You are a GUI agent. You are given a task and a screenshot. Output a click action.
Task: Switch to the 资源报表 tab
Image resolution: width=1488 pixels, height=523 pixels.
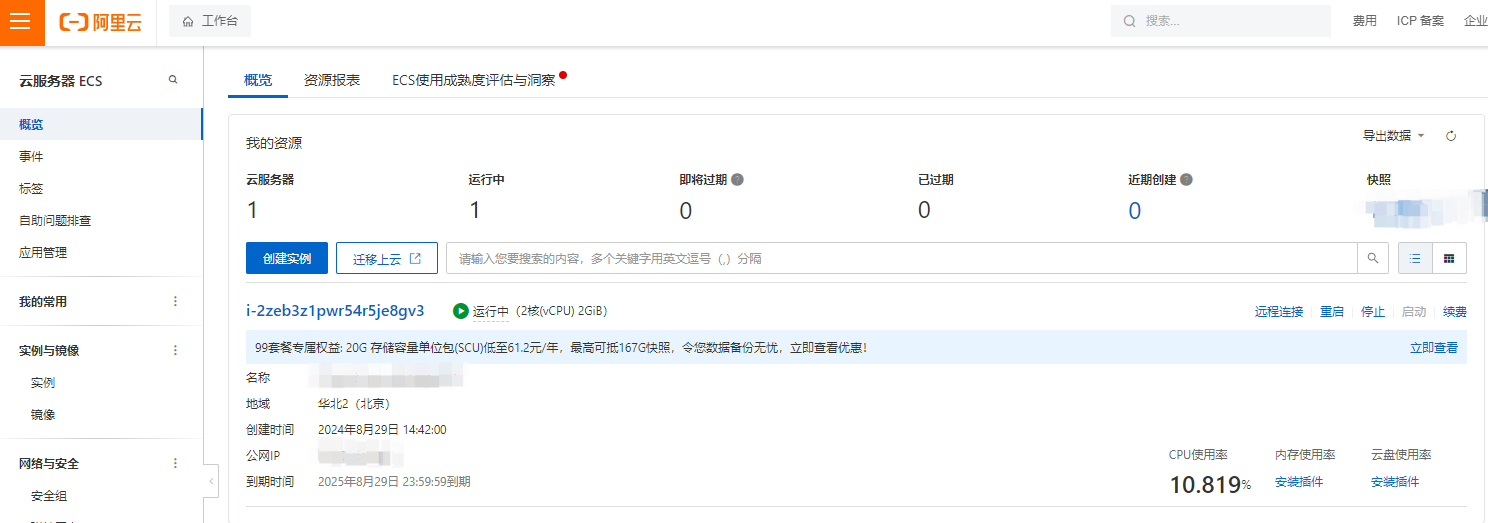[332, 80]
